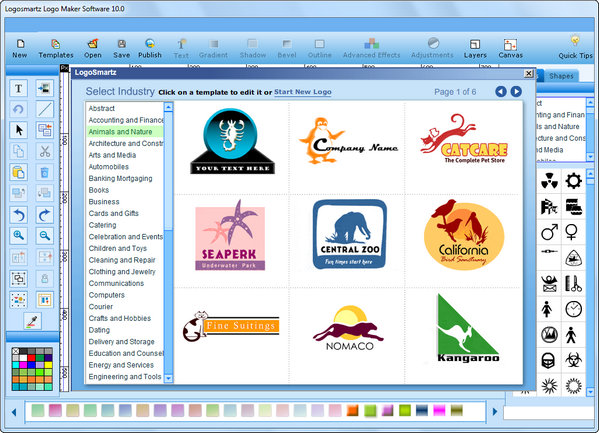
Task: Select Business category
Action: point(104,202)
